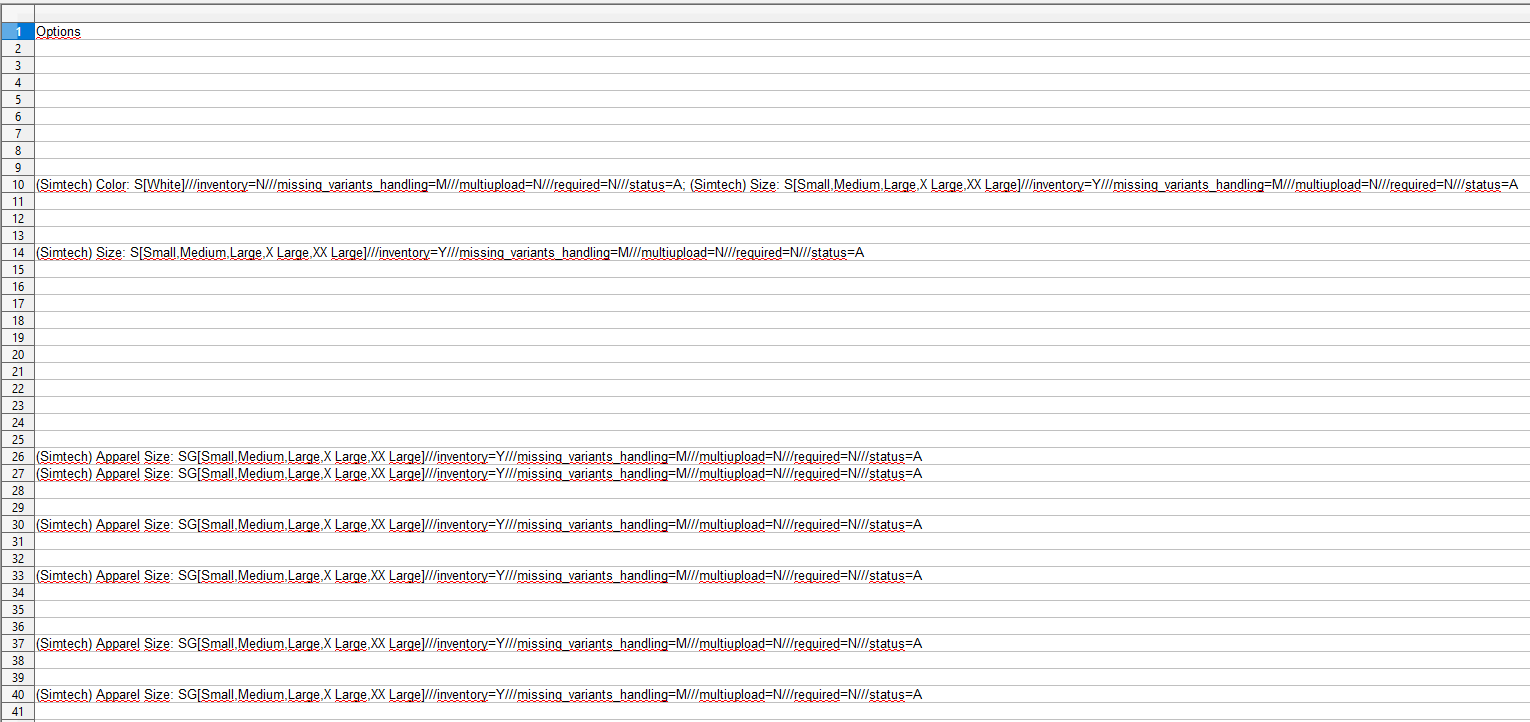Select the Options header cell in row 1
This screenshot has height=722, width=1530.
coord(58,31)
